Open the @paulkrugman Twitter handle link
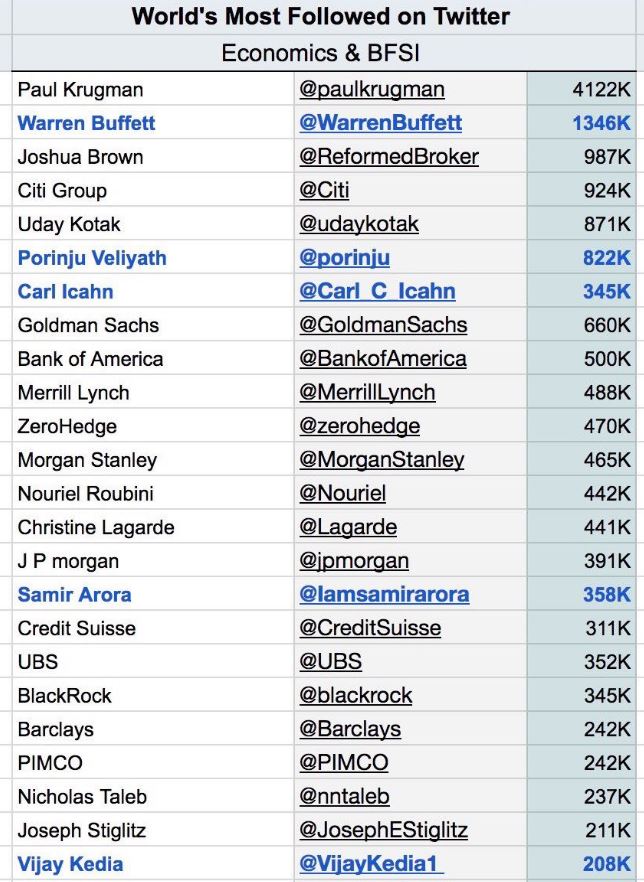 pyautogui.click(x=371, y=90)
